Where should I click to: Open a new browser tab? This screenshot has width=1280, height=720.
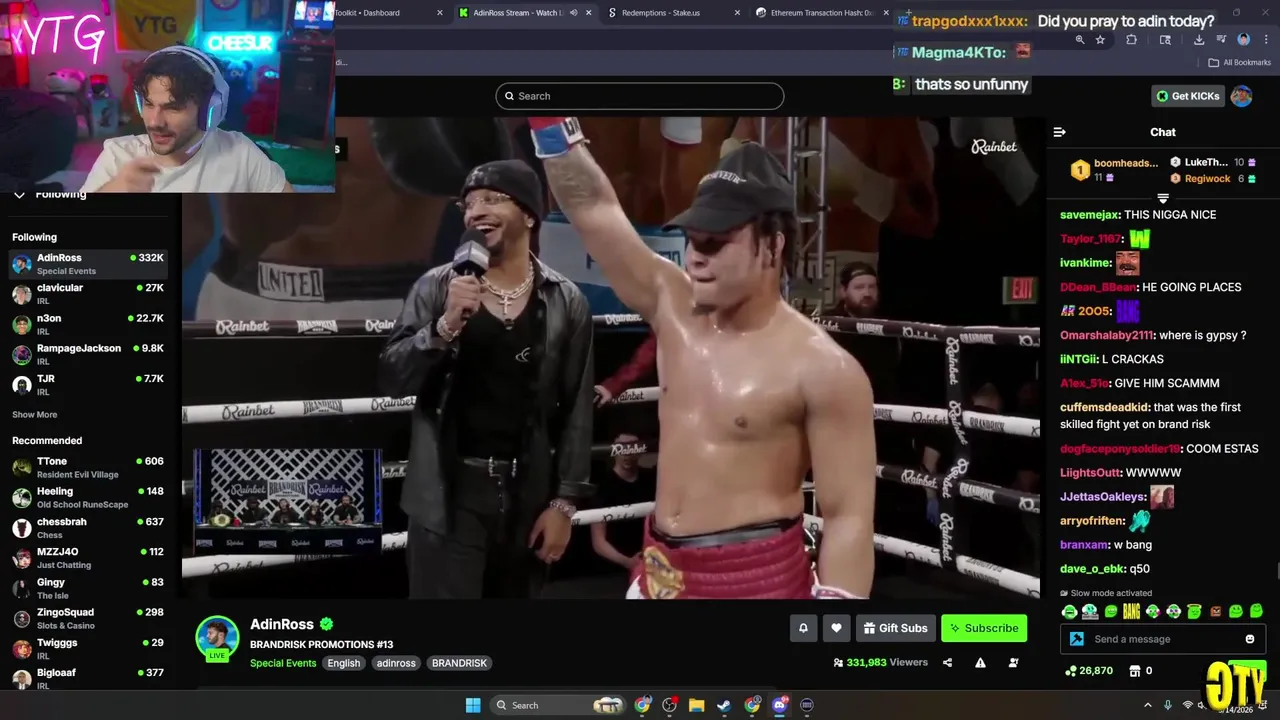coord(908,13)
